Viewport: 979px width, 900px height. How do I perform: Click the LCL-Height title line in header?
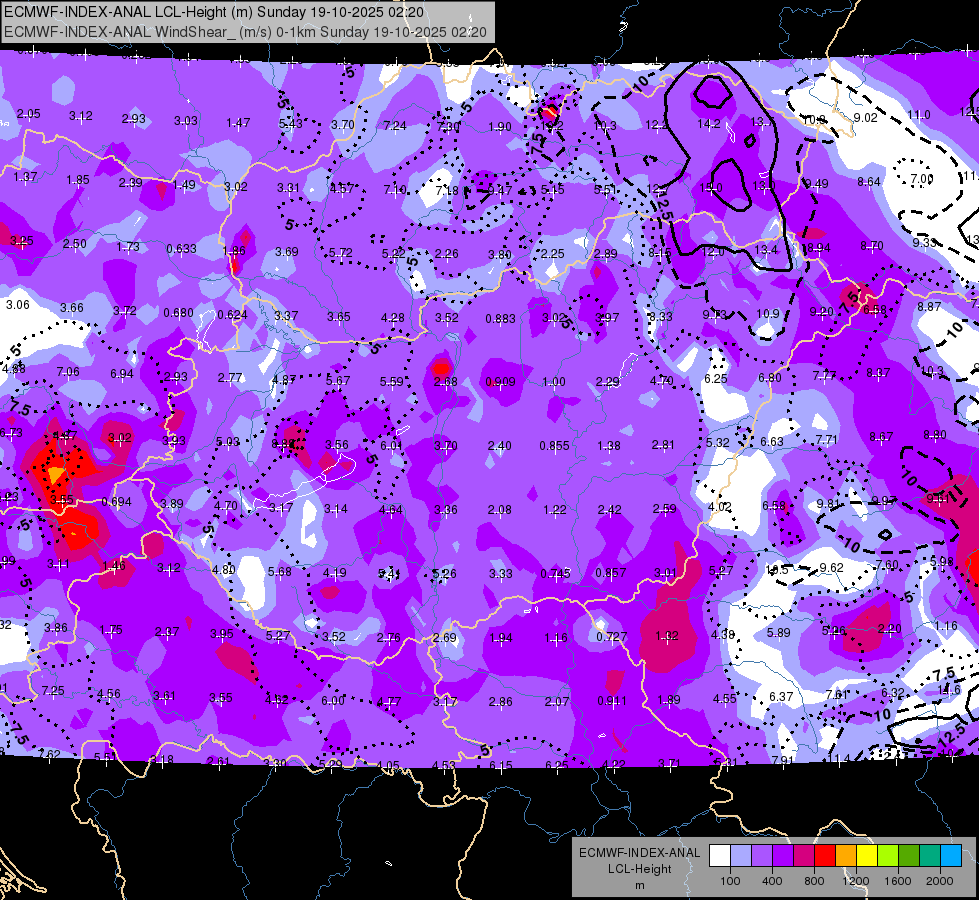pos(214,12)
